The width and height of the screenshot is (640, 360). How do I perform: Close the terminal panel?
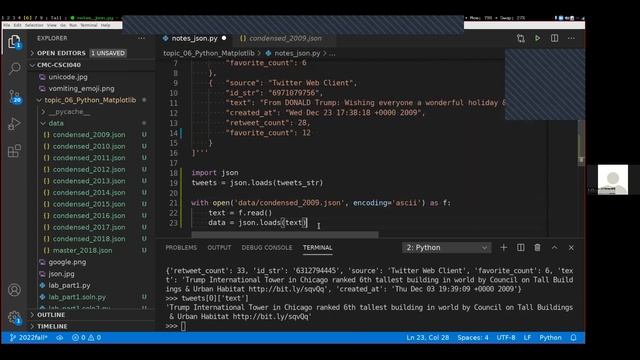point(571,247)
